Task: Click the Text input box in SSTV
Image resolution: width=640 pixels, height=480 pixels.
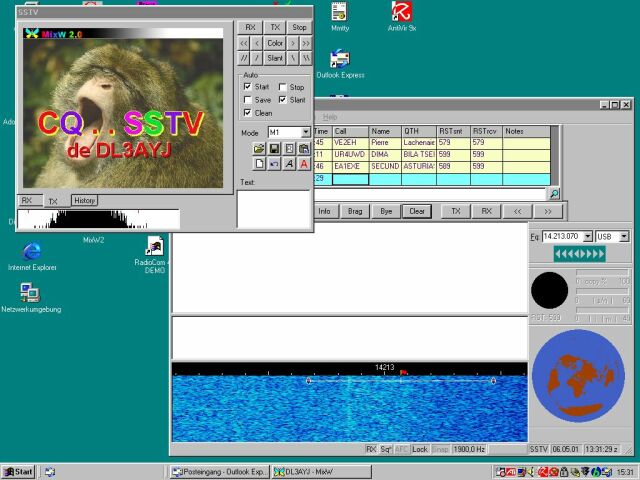Action: (273, 209)
